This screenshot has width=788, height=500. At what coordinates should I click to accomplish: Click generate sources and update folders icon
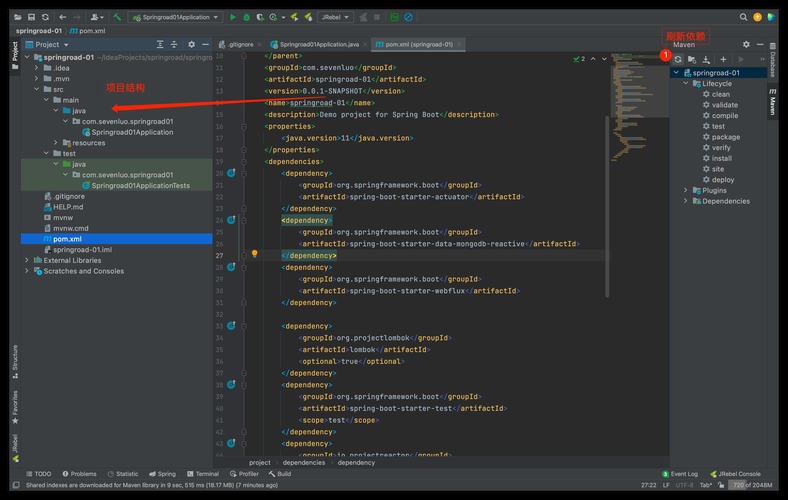692,59
